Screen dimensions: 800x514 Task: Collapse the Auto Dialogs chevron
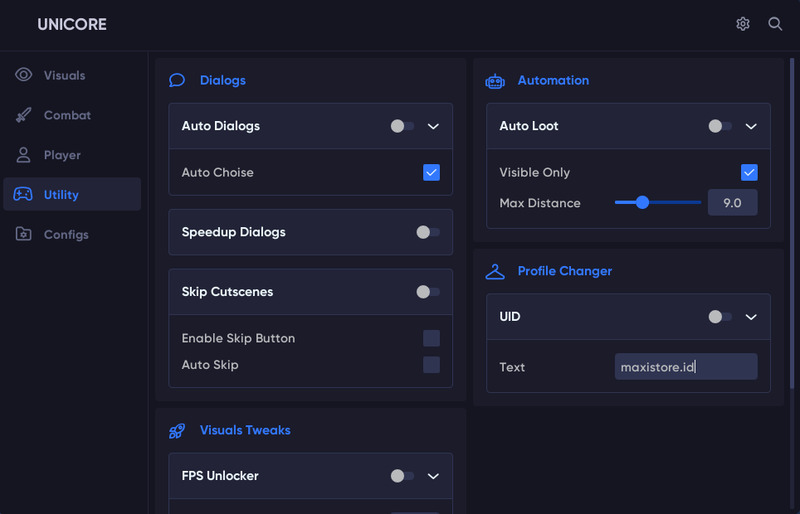tap(433, 126)
